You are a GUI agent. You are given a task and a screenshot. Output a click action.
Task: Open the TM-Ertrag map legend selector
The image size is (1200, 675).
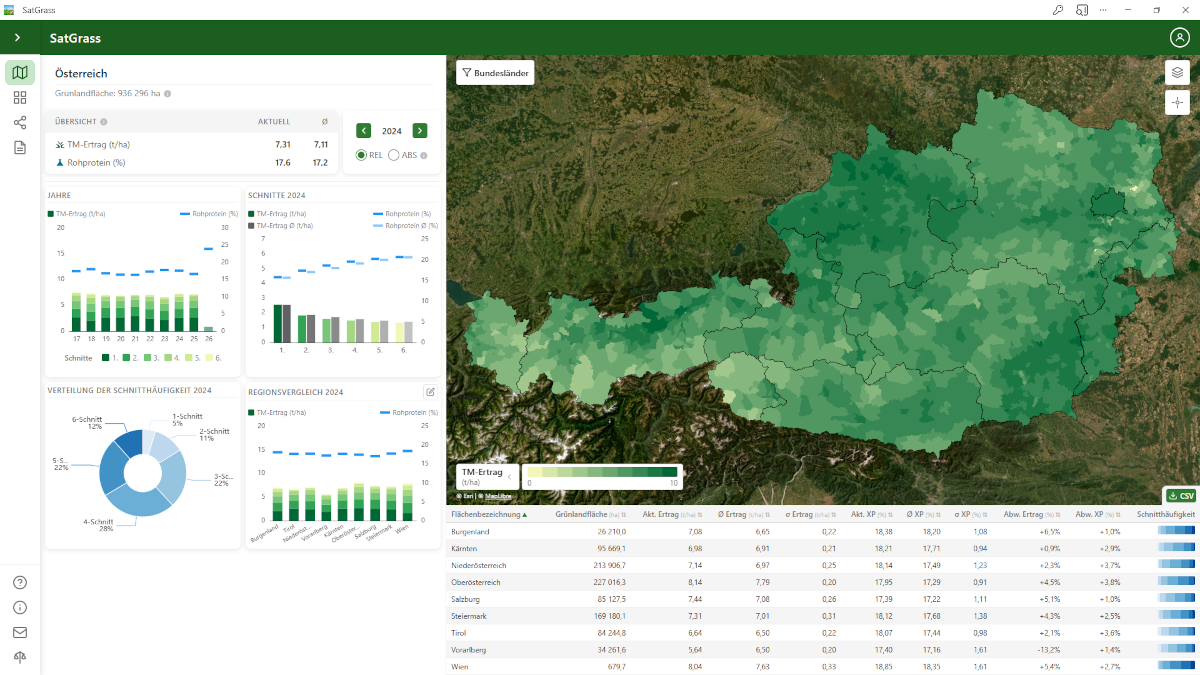pyautogui.click(x=486, y=476)
